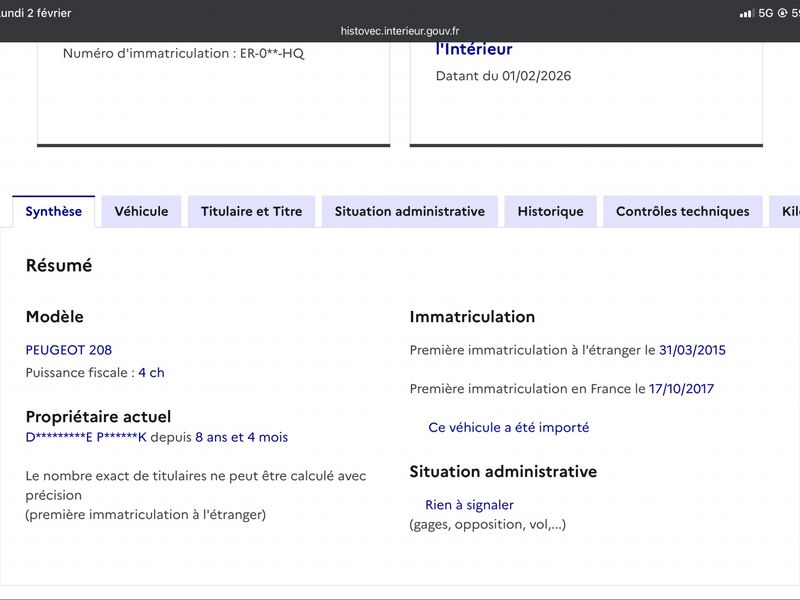Tap the 5G network indicator

766,13
